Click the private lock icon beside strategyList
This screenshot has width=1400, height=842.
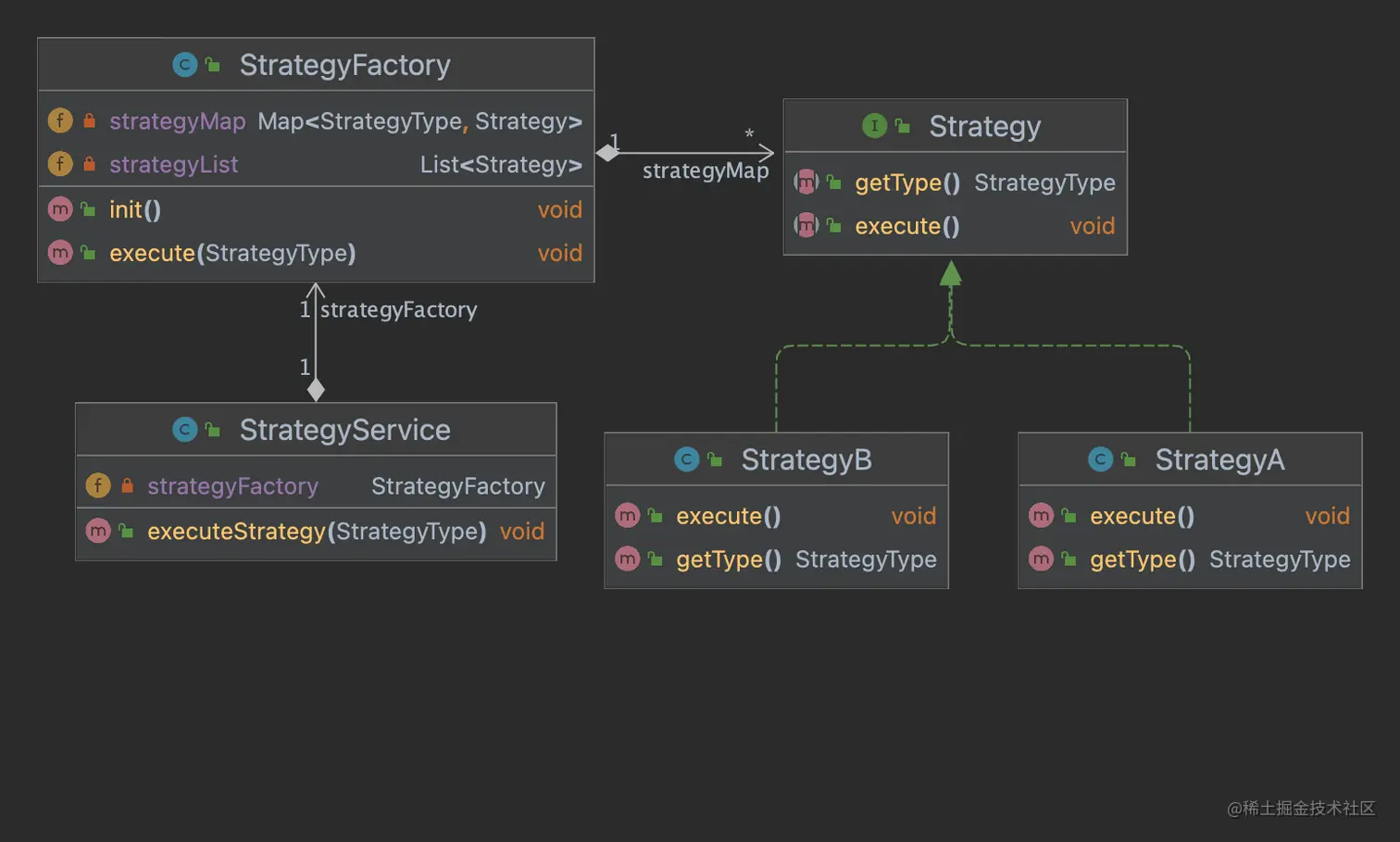(90, 165)
